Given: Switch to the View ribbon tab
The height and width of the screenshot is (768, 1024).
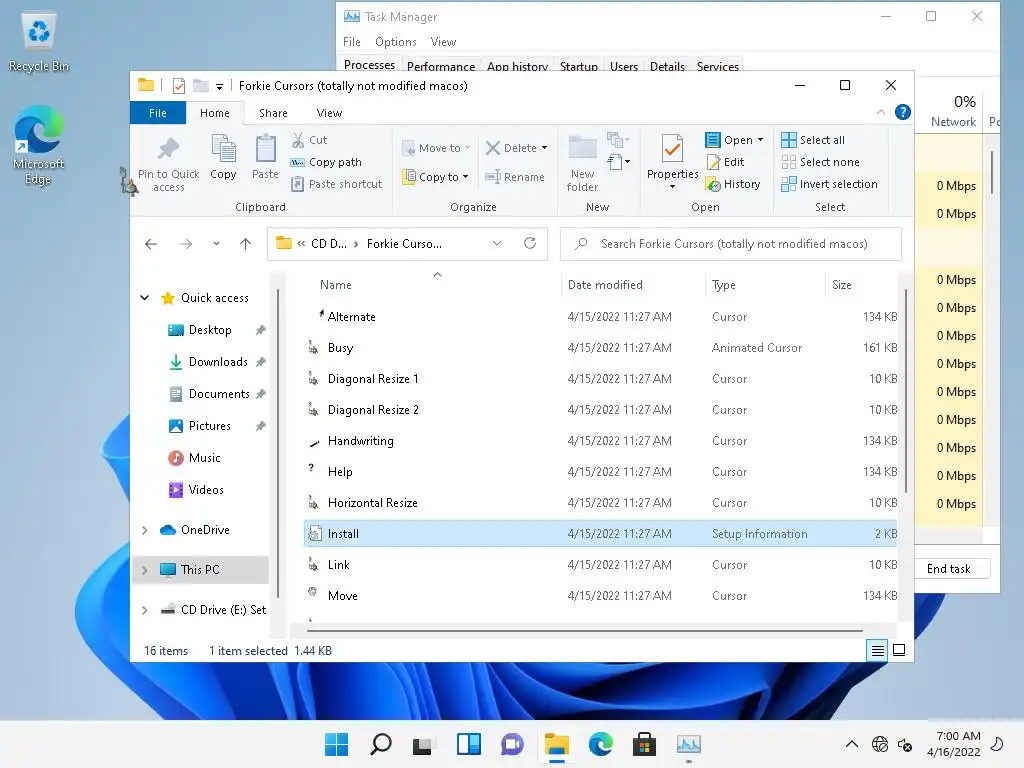Looking at the screenshot, I should [329, 113].
